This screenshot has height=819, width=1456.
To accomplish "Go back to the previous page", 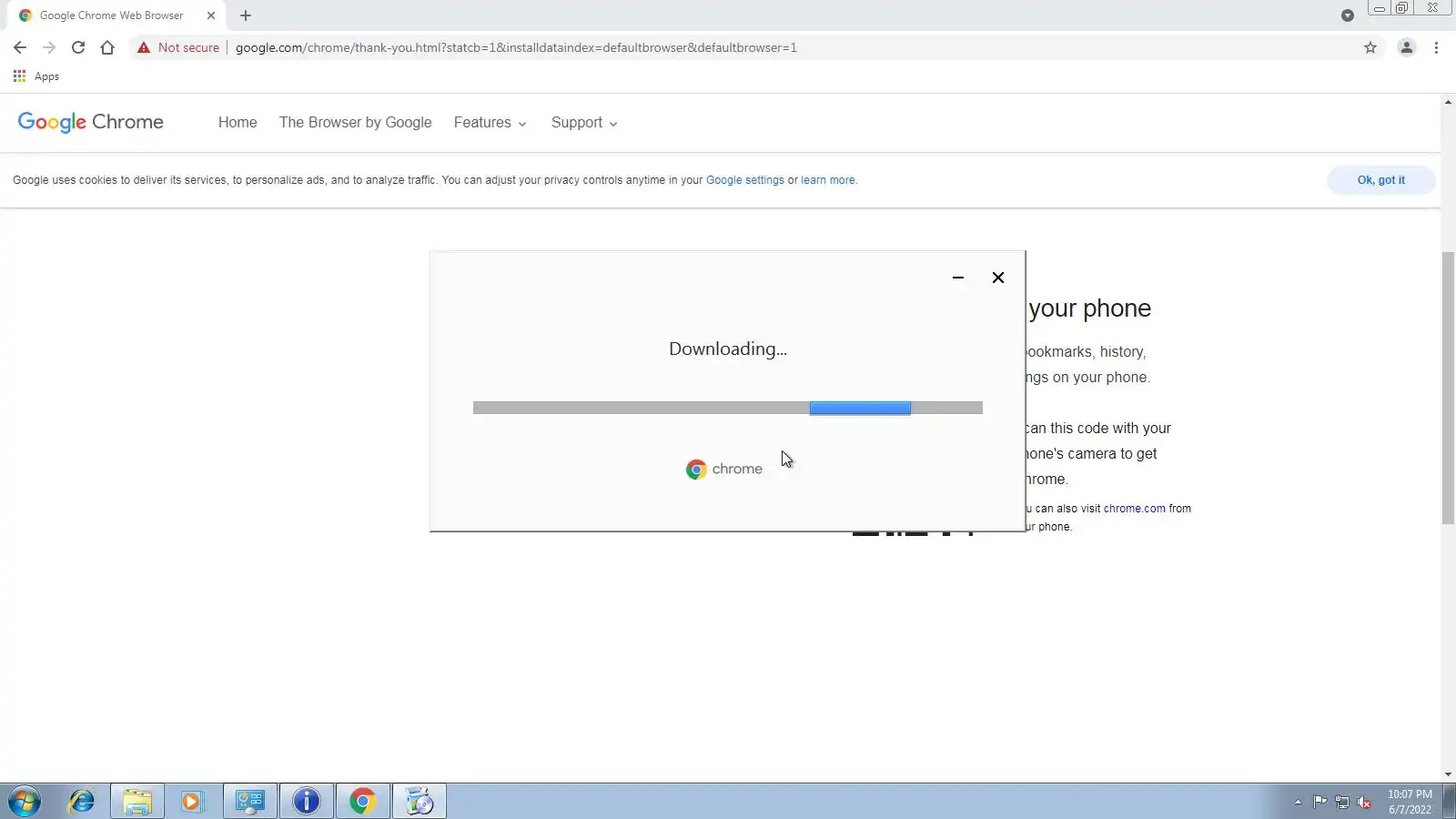I will tap(20, 47).
